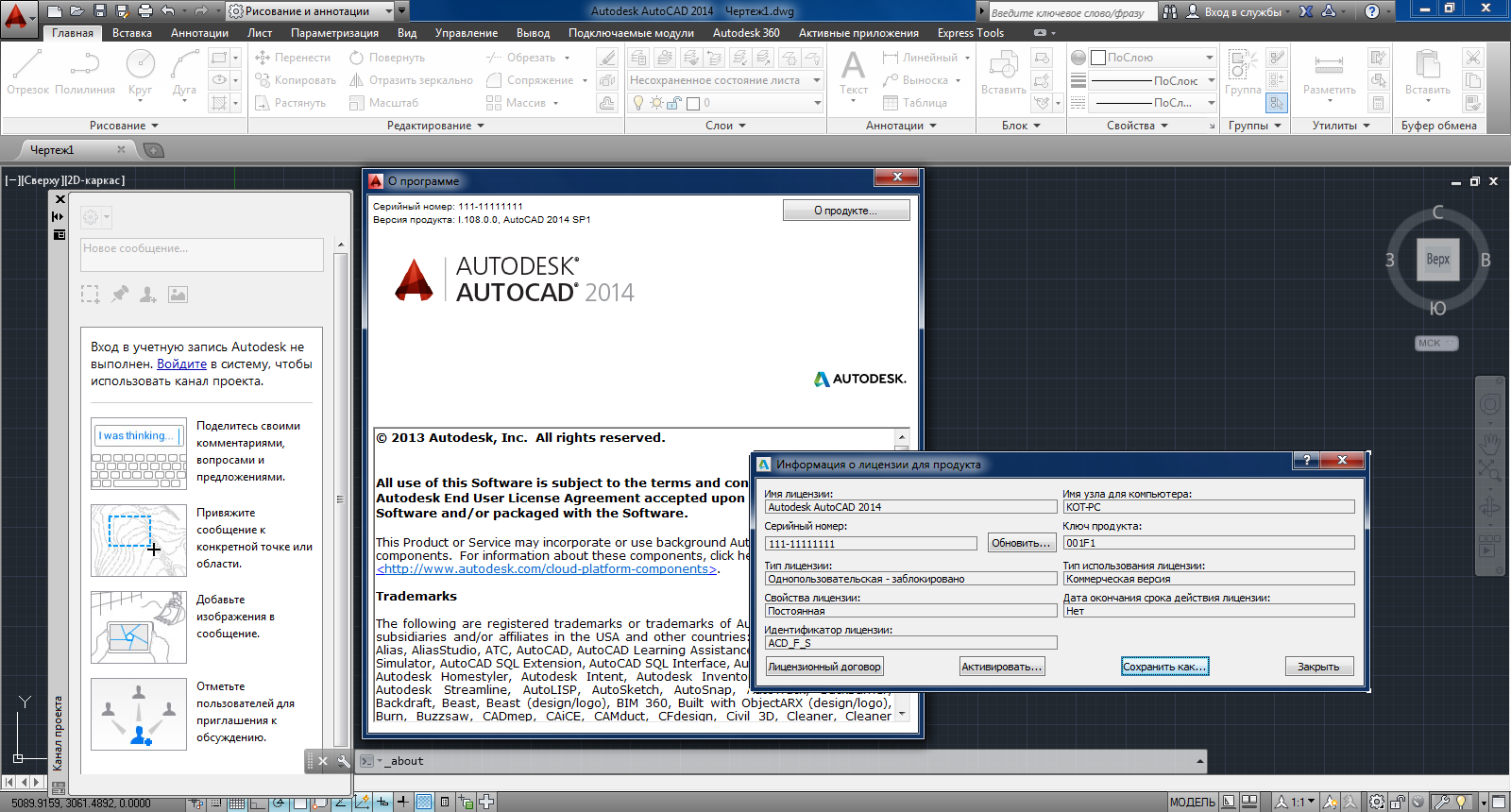This screenshot has width=1511, height=812.
Task: Click the Войдите sign-in link
Action: coord(181,364)
